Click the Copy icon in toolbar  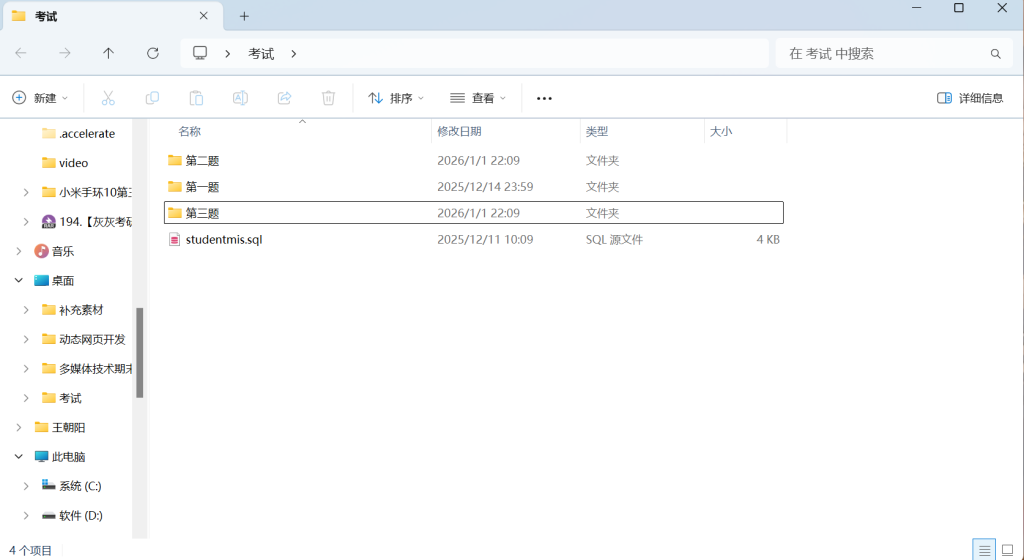click(152, 98)
